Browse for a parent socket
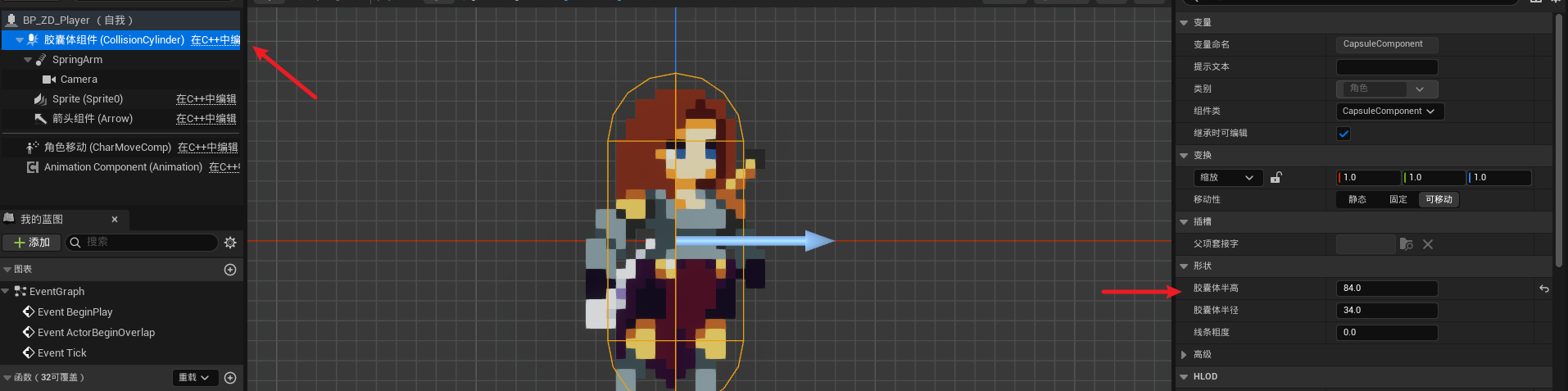The image size is (1568, 391). tap(1407, 244)
